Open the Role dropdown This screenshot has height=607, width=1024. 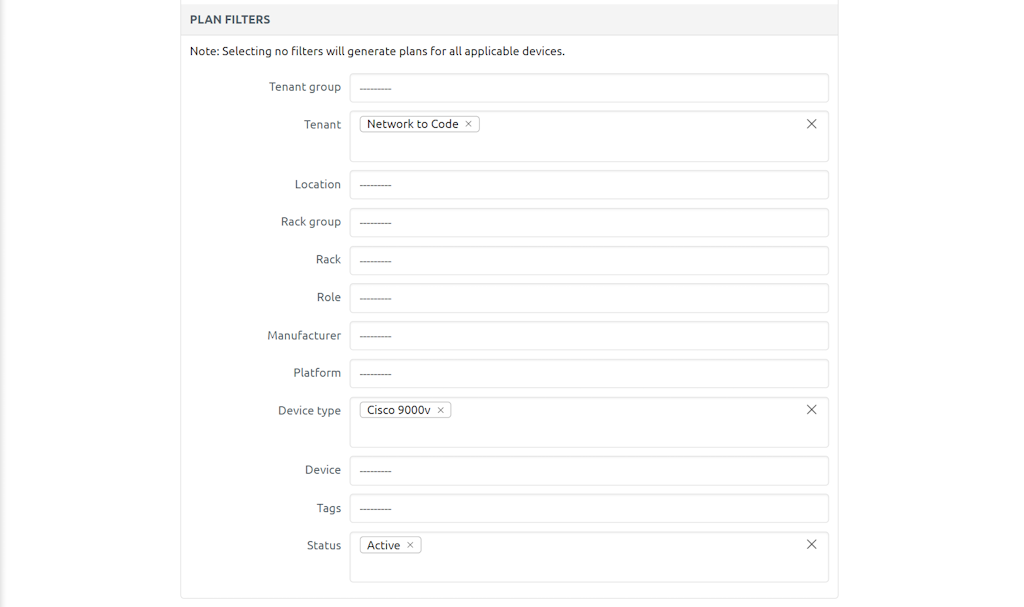588,297
